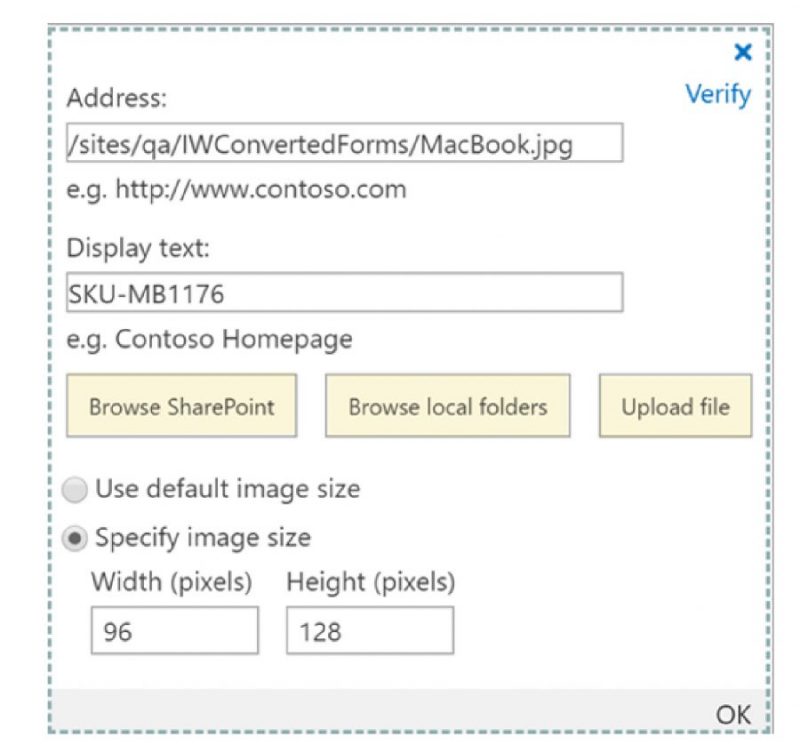This screenshot has width=800, height=753.
Task: Click the 'Use default image size' label text
Action: tap(227, 490)
